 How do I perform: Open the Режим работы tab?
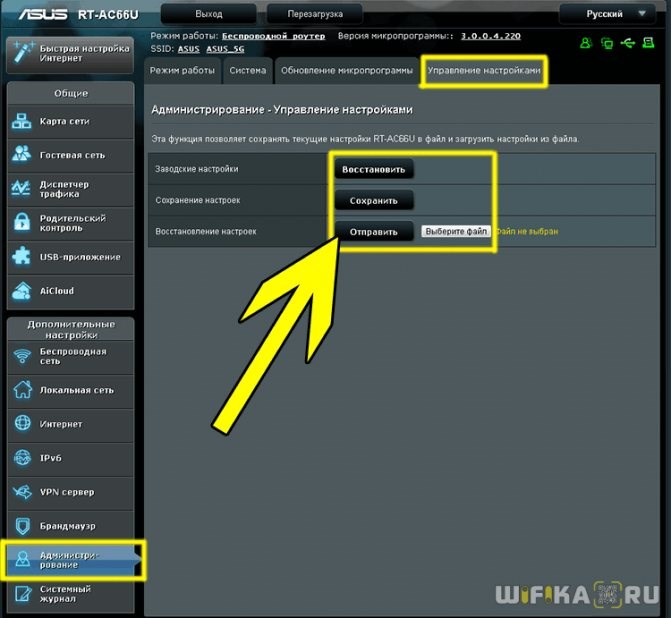[x=182, y=71]
